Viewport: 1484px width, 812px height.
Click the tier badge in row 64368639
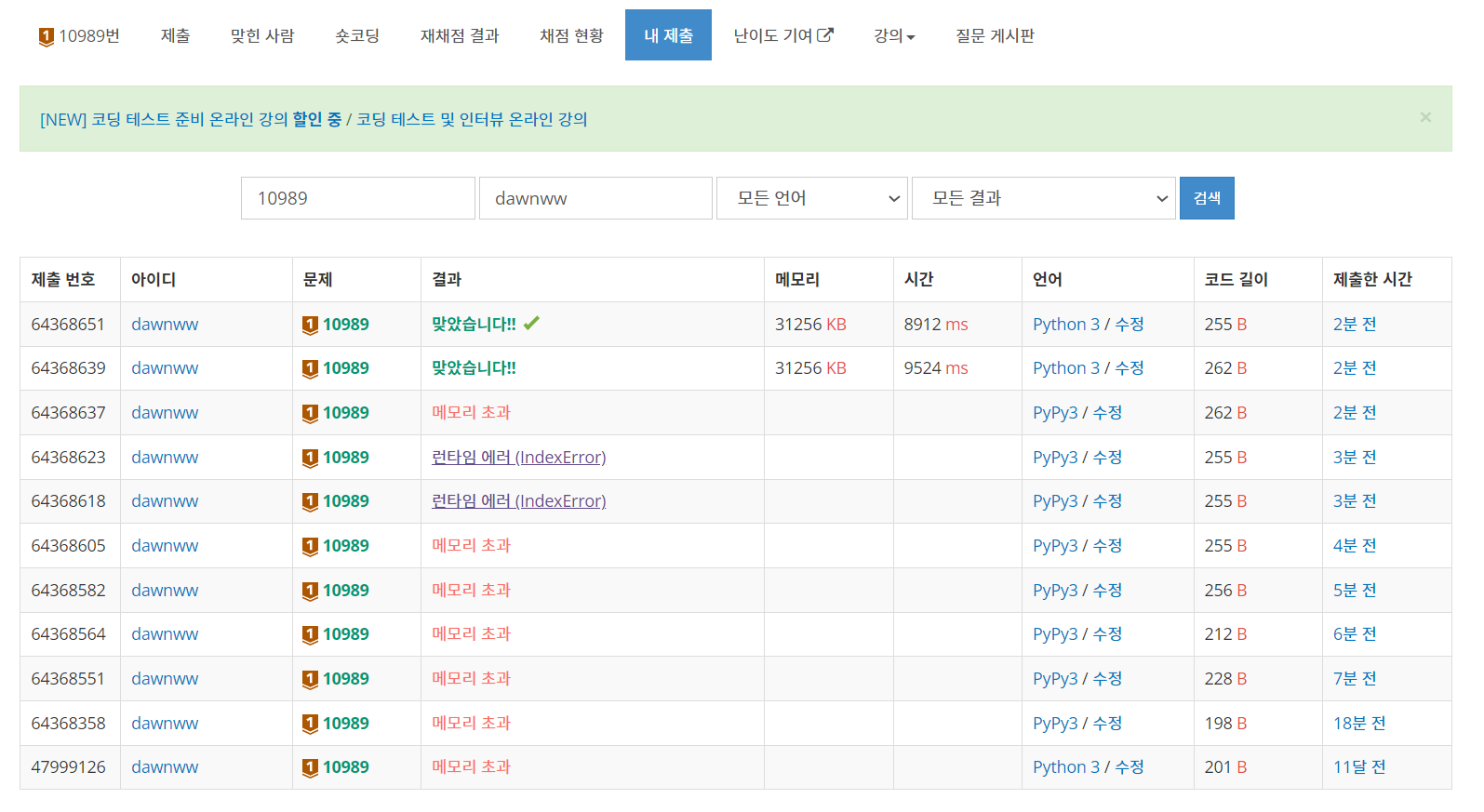pos(311,368)
